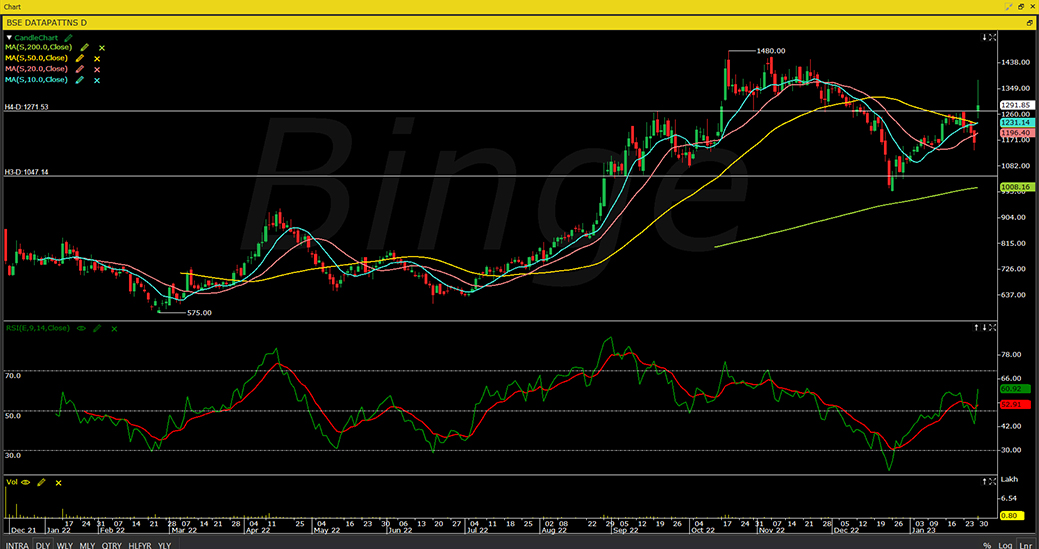
Task: Click the H3-D:1047.14 pivot label
Action: 27,172
